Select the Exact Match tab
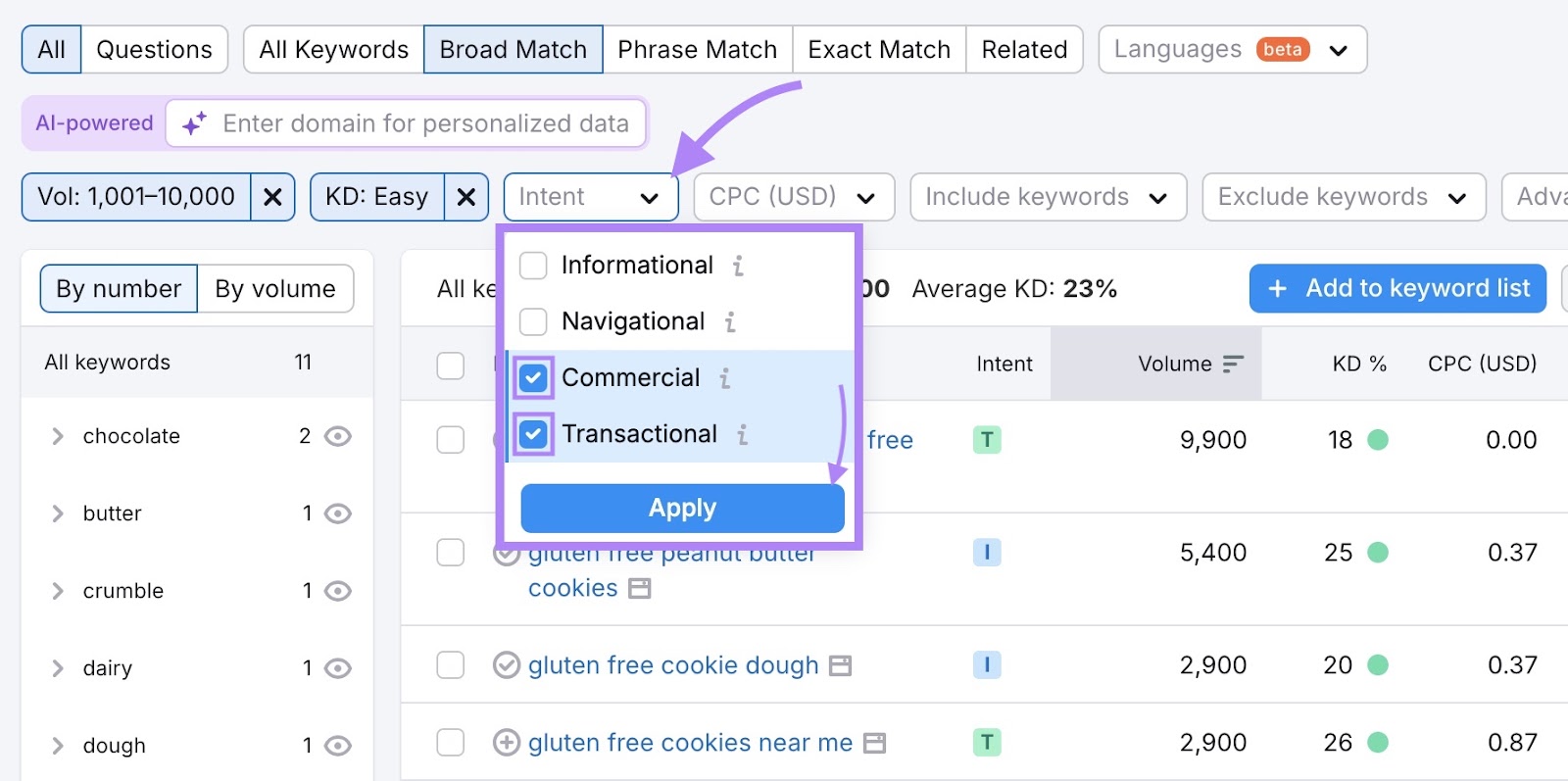The width and height of the screenshot is (1568, 781). 878,48
